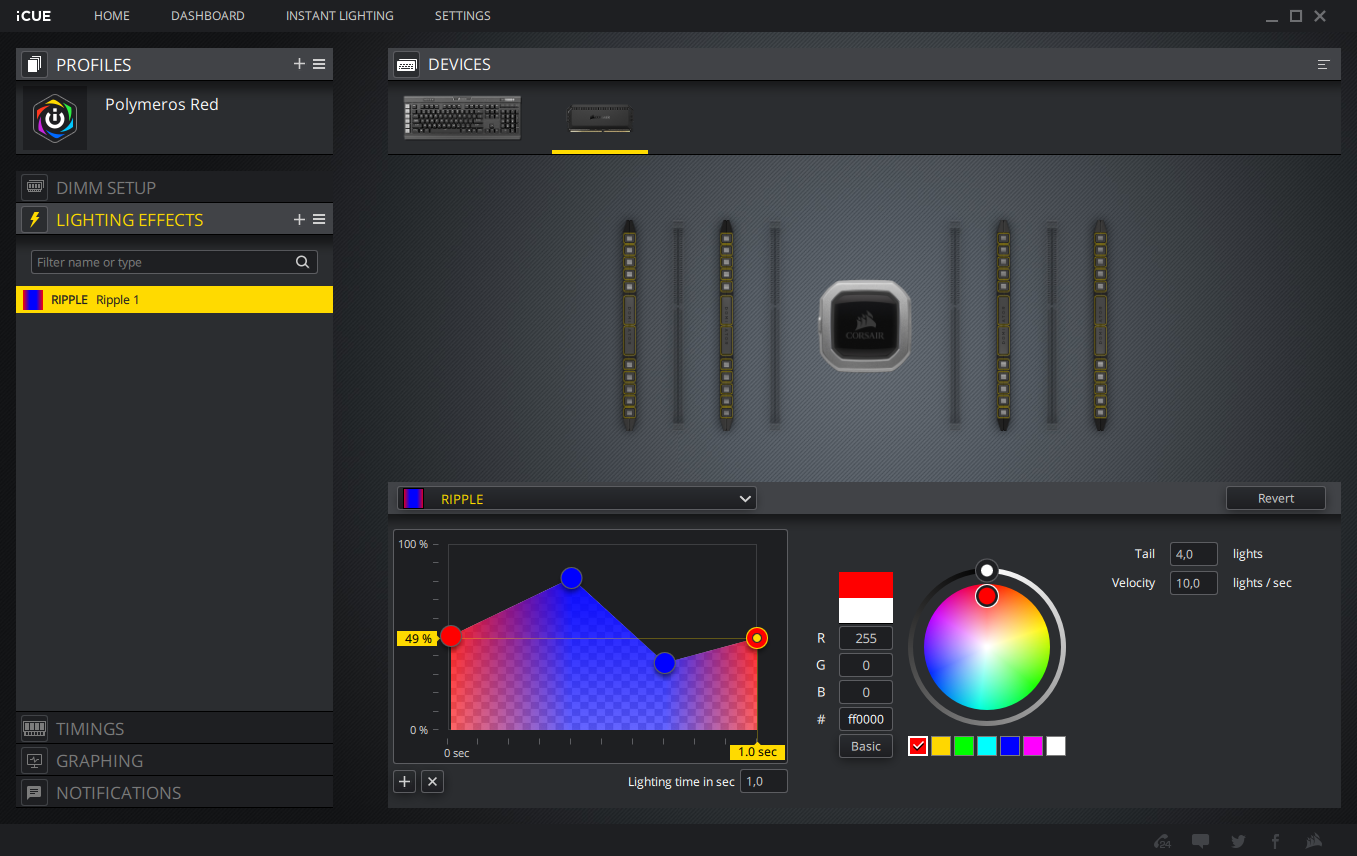This screenshot has width=1357, height=856.
Task: Select the checked red color swatch
Action: pyautogui.click(x=918, y=746)
